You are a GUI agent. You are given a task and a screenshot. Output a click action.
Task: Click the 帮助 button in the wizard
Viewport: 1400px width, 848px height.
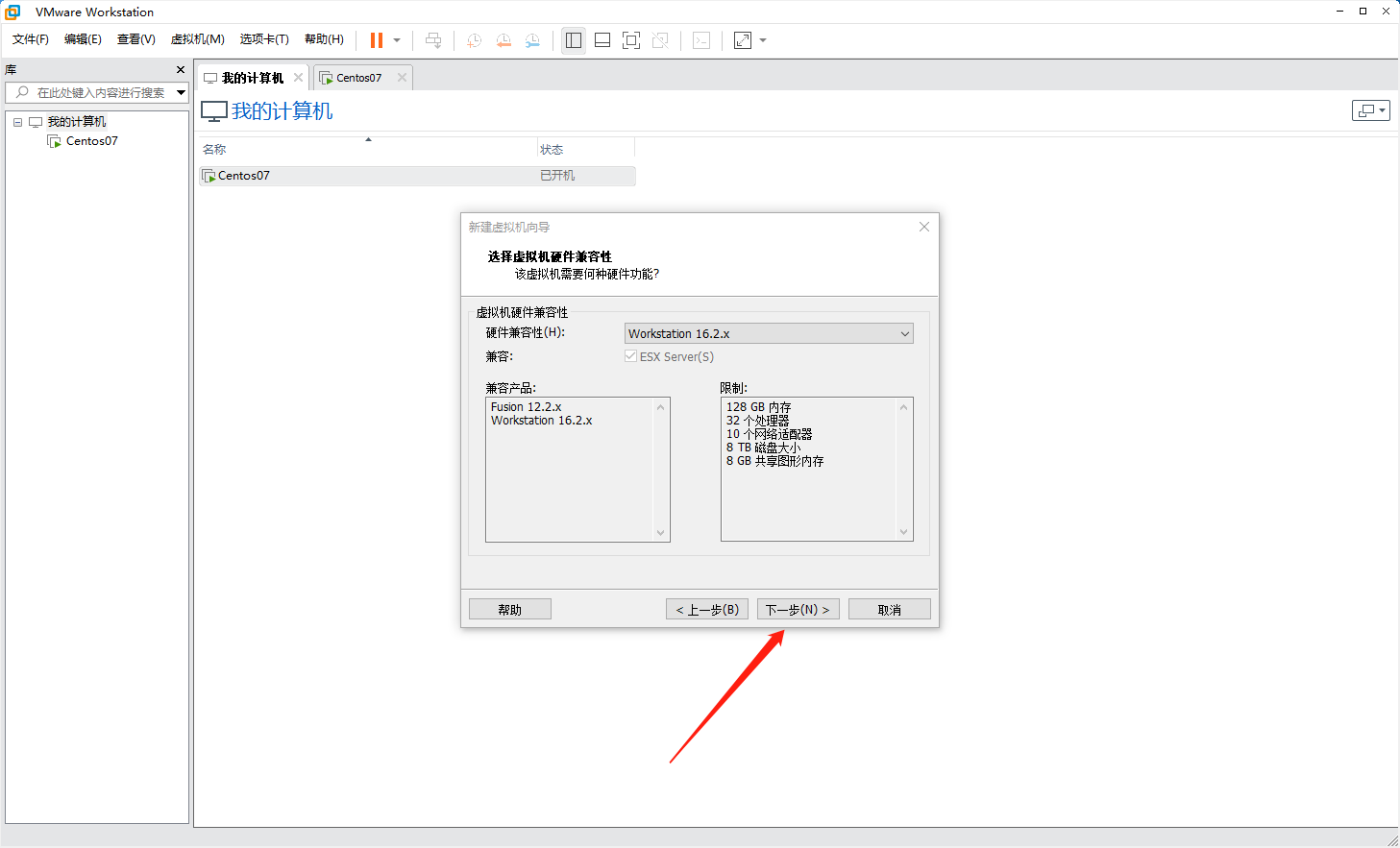click(510, 610)
